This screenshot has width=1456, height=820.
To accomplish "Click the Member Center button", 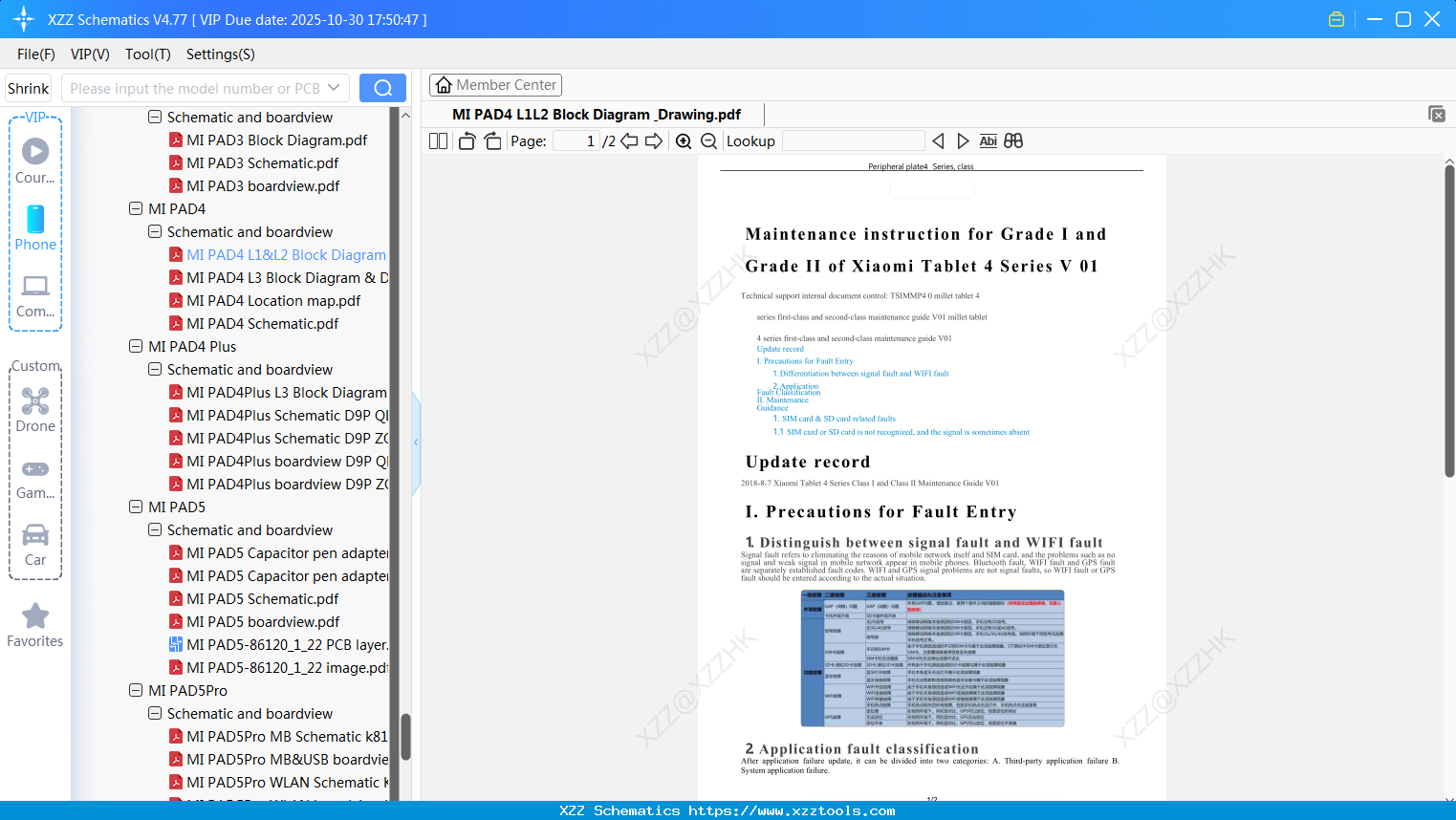I will pos(495,85).
